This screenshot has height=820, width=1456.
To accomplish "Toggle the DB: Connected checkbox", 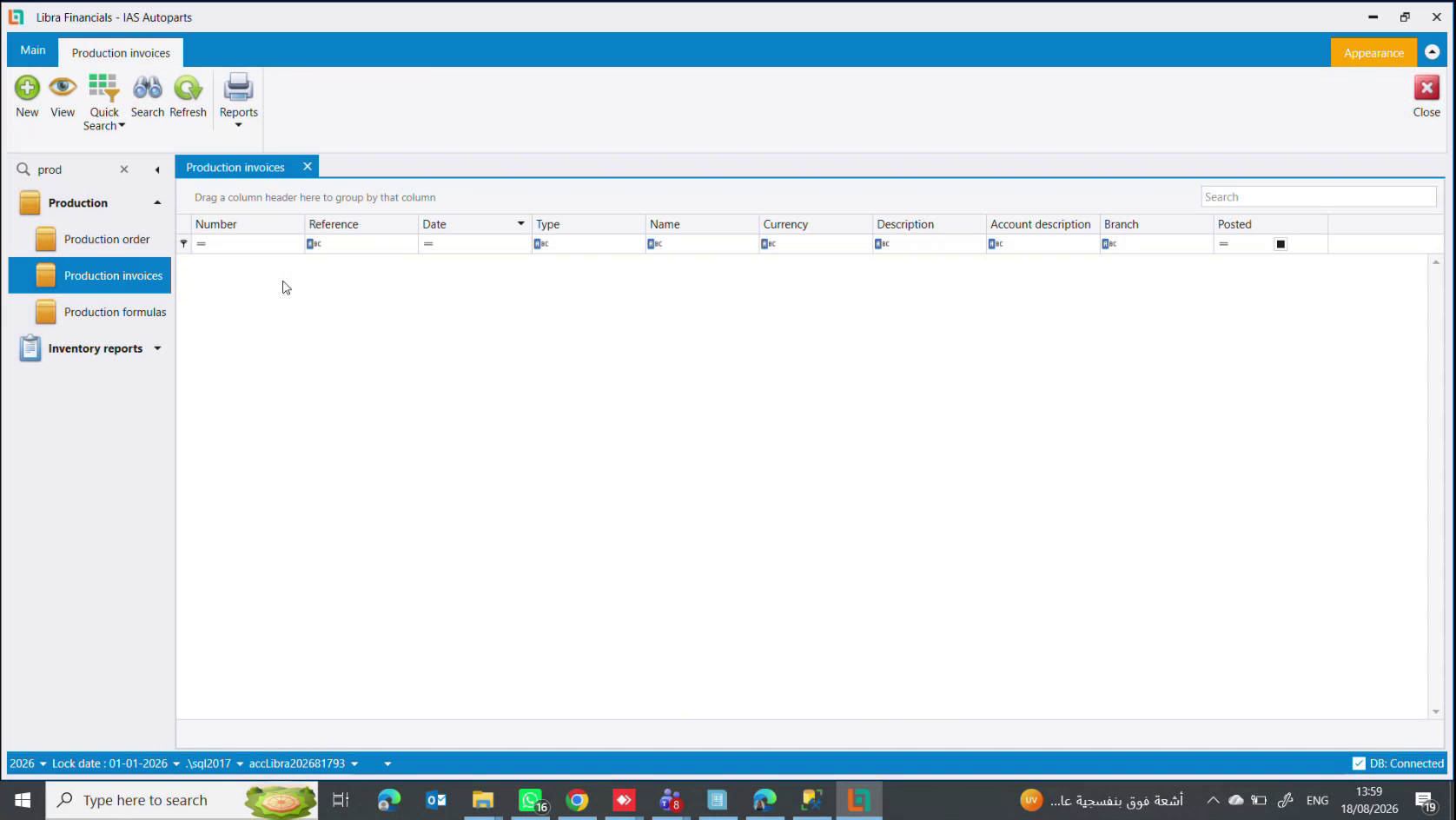I will (x=1359, y=764).
